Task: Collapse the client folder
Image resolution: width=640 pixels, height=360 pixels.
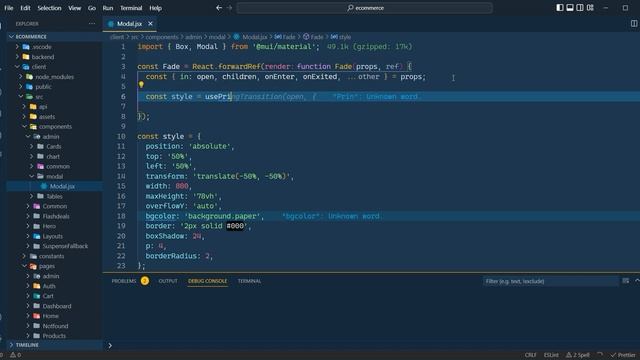Action: [x=54, y=67]
